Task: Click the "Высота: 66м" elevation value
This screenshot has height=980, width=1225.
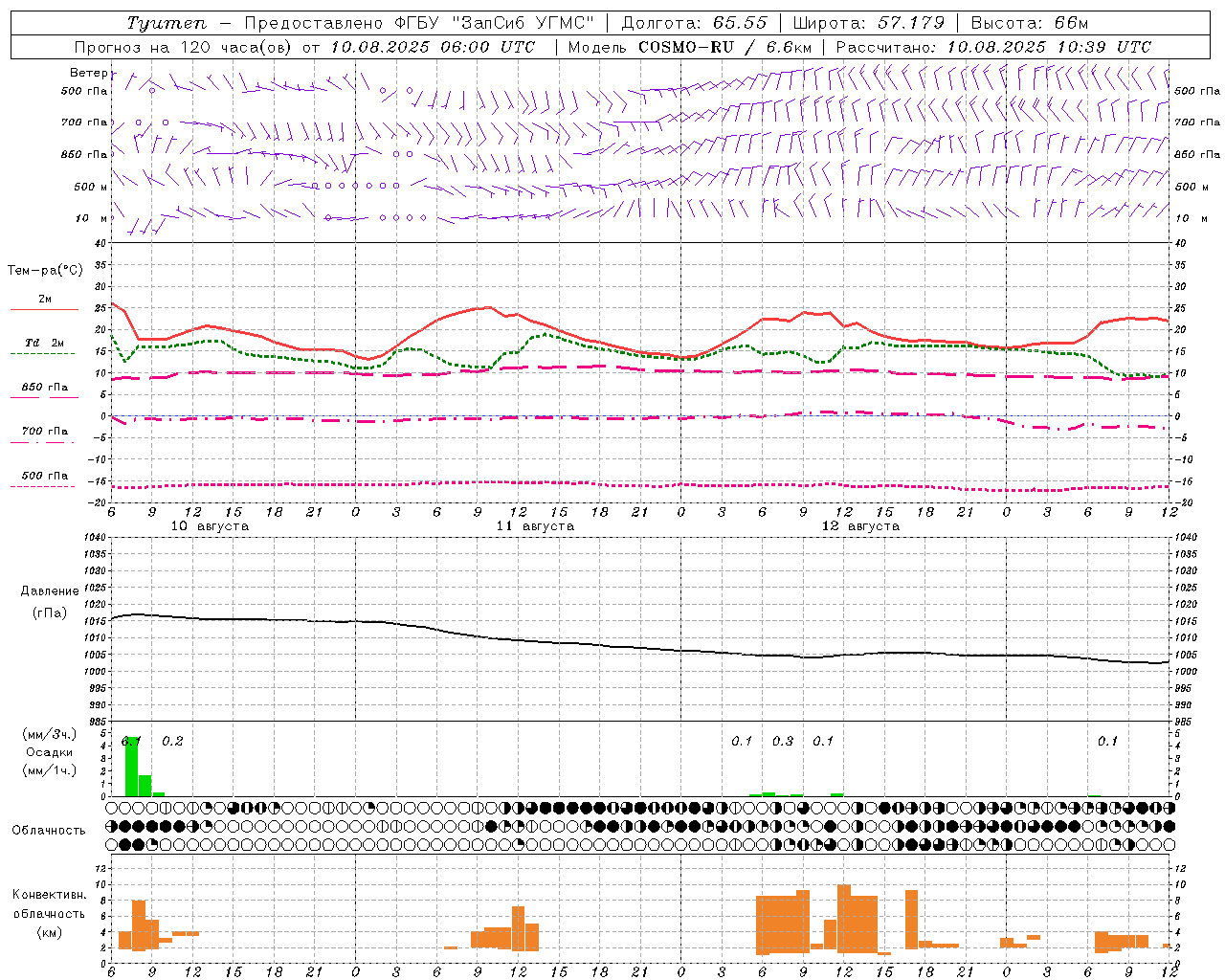Action: point(1029,23)
